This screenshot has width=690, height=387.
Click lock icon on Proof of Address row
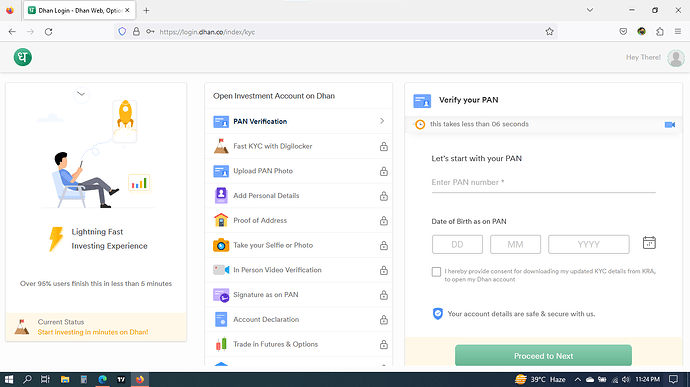tap(384, 221)
